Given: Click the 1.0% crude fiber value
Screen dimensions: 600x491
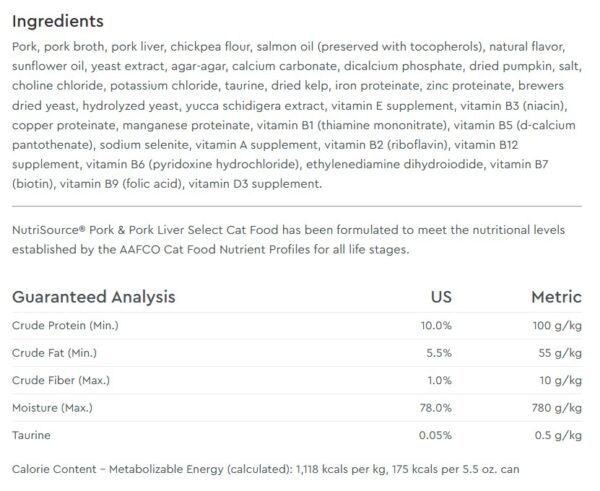Looking at the screenshot, I should coord(439,380).
